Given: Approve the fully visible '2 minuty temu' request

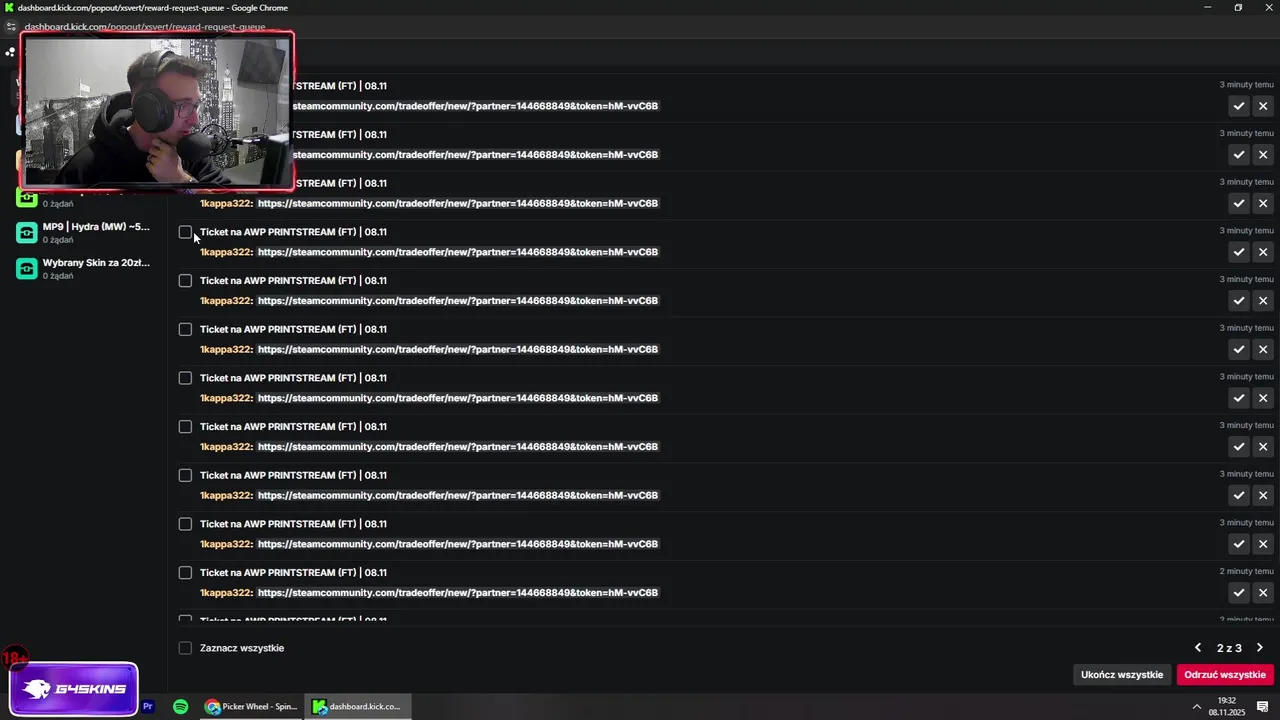Looking at the screenshot, I should tap(1239, 593).
